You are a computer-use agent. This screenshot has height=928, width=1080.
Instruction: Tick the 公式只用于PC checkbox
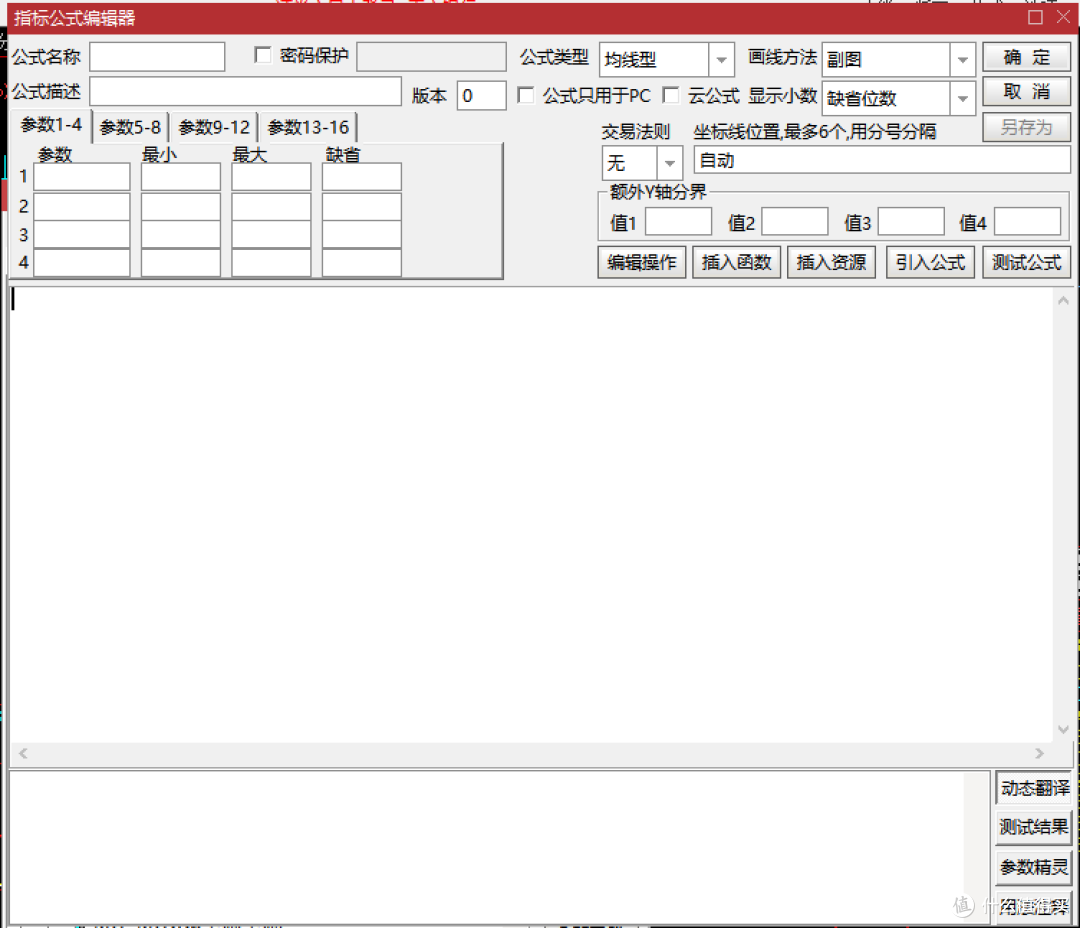tap(526, 96)
